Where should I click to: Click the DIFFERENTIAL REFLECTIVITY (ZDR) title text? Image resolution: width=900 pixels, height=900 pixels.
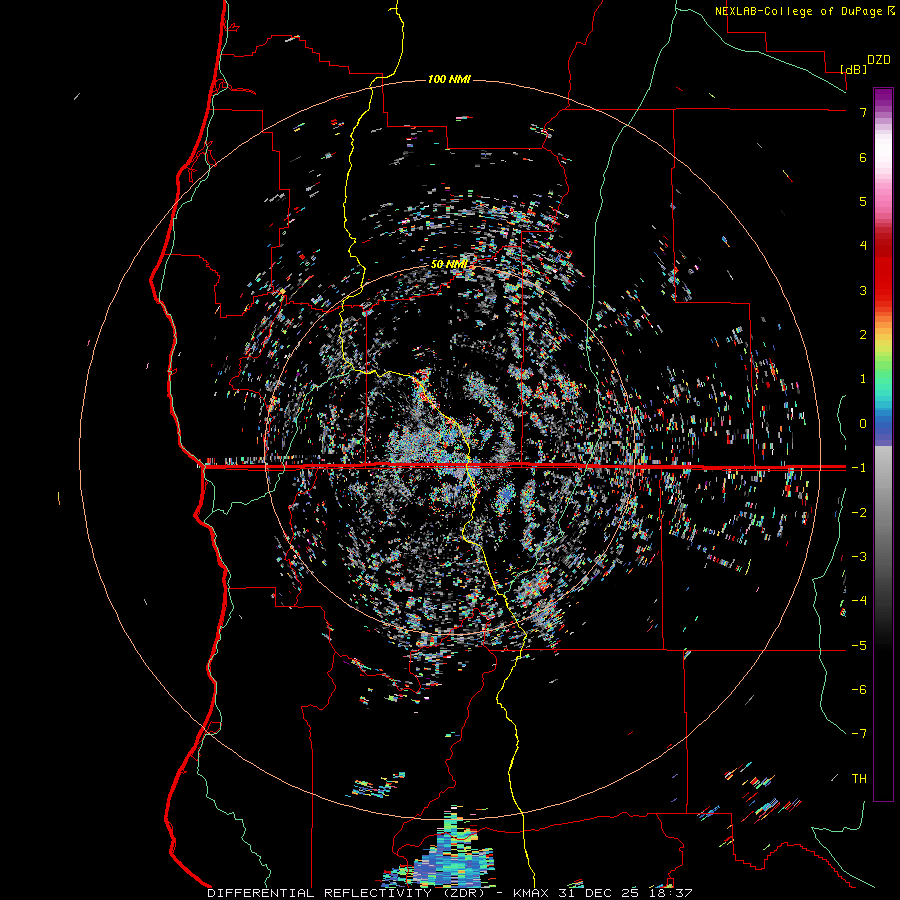347,893
